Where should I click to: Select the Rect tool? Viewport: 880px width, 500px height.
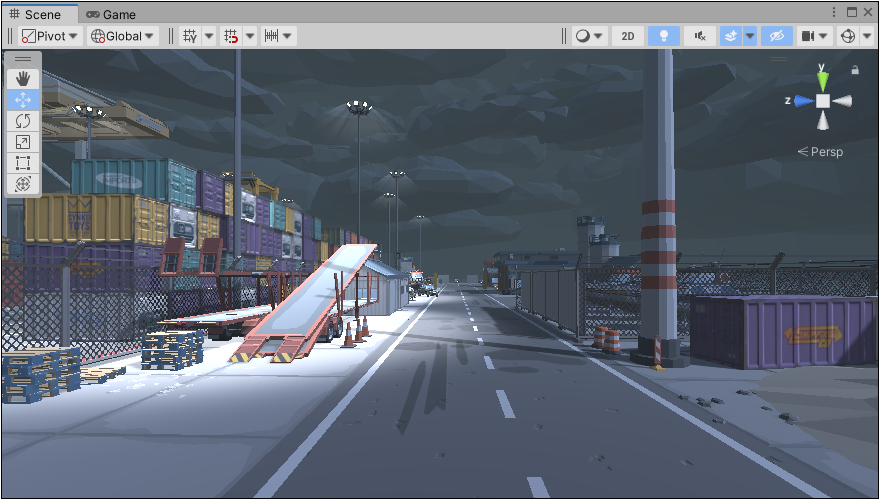pyautogui.click(x=24, y=163)
